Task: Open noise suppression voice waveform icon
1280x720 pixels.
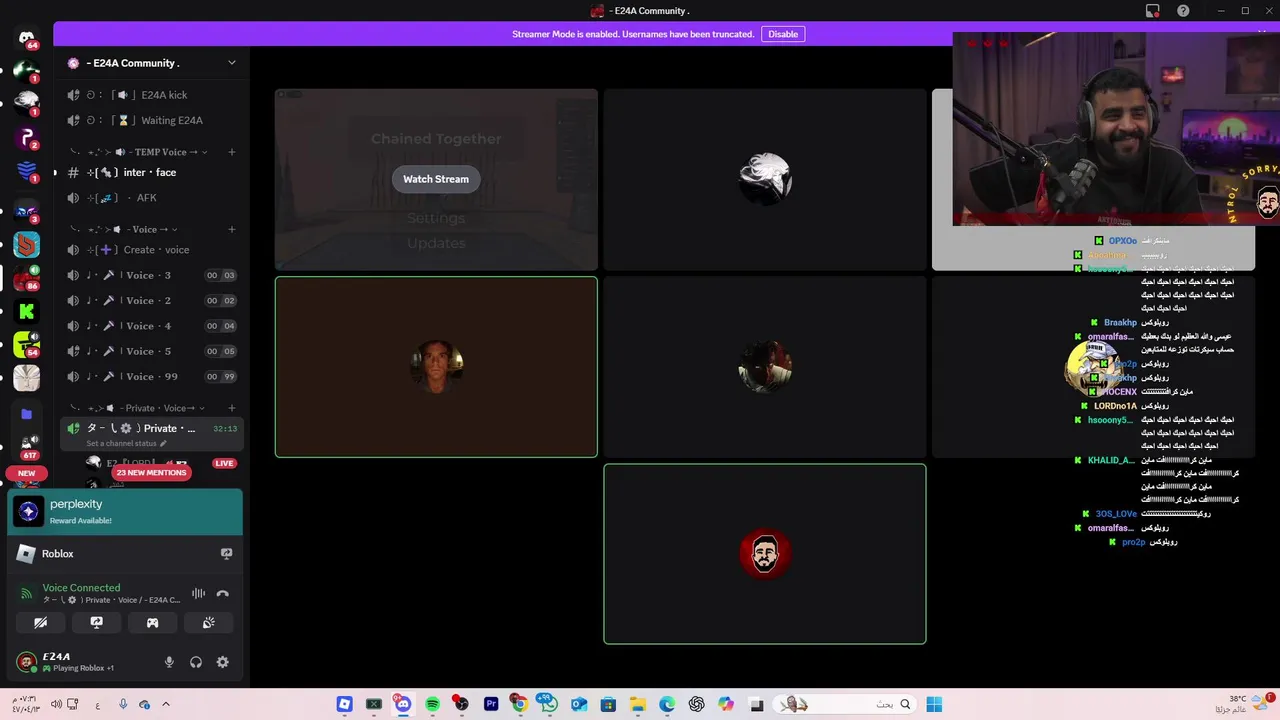Action: (x=198, y=594)
